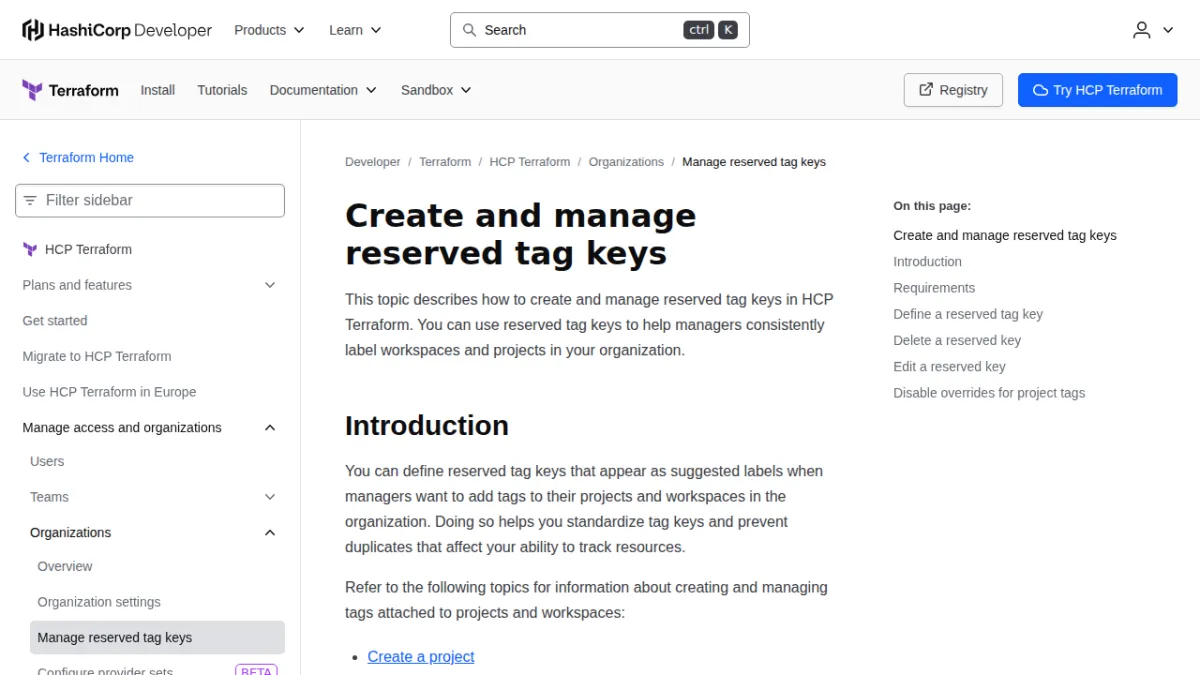1200x675 pixels.
Task: Go back to Terraform Home
Action: click(x=86, y=158)
